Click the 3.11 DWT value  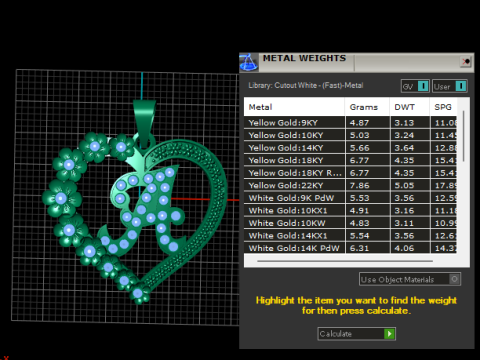click(x=404, y=223)
